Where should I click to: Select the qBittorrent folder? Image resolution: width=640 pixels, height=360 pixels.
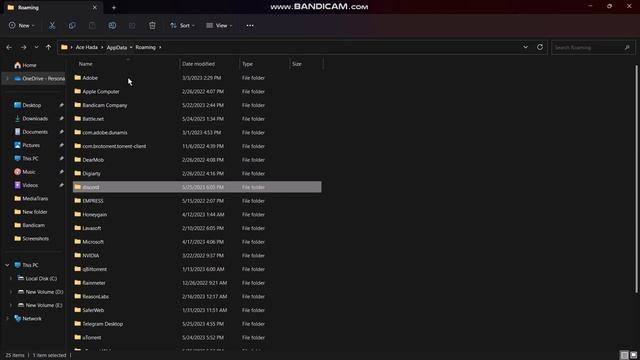(x=197, y=269)
